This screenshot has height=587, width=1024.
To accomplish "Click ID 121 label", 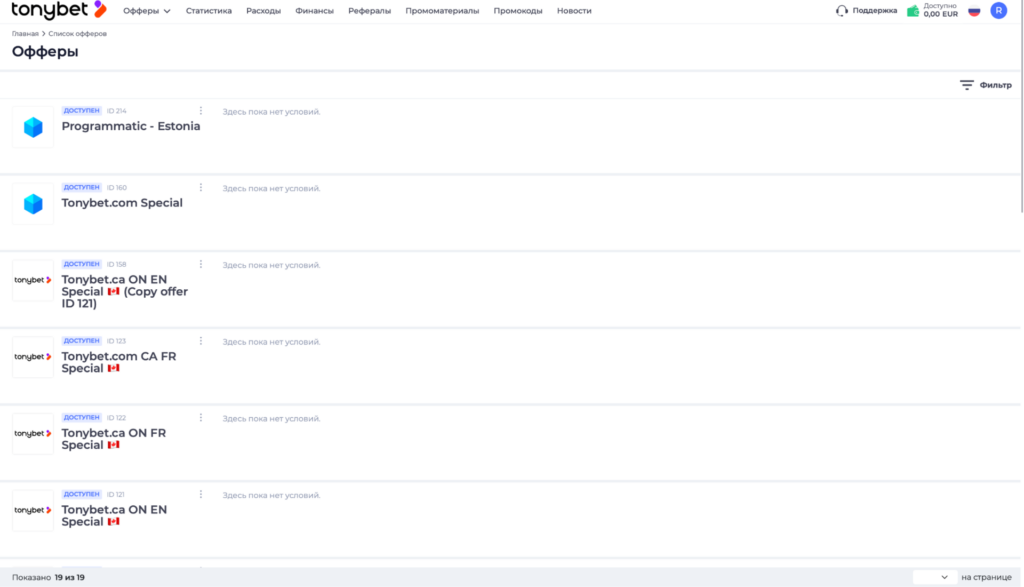I will coord(116,494).
